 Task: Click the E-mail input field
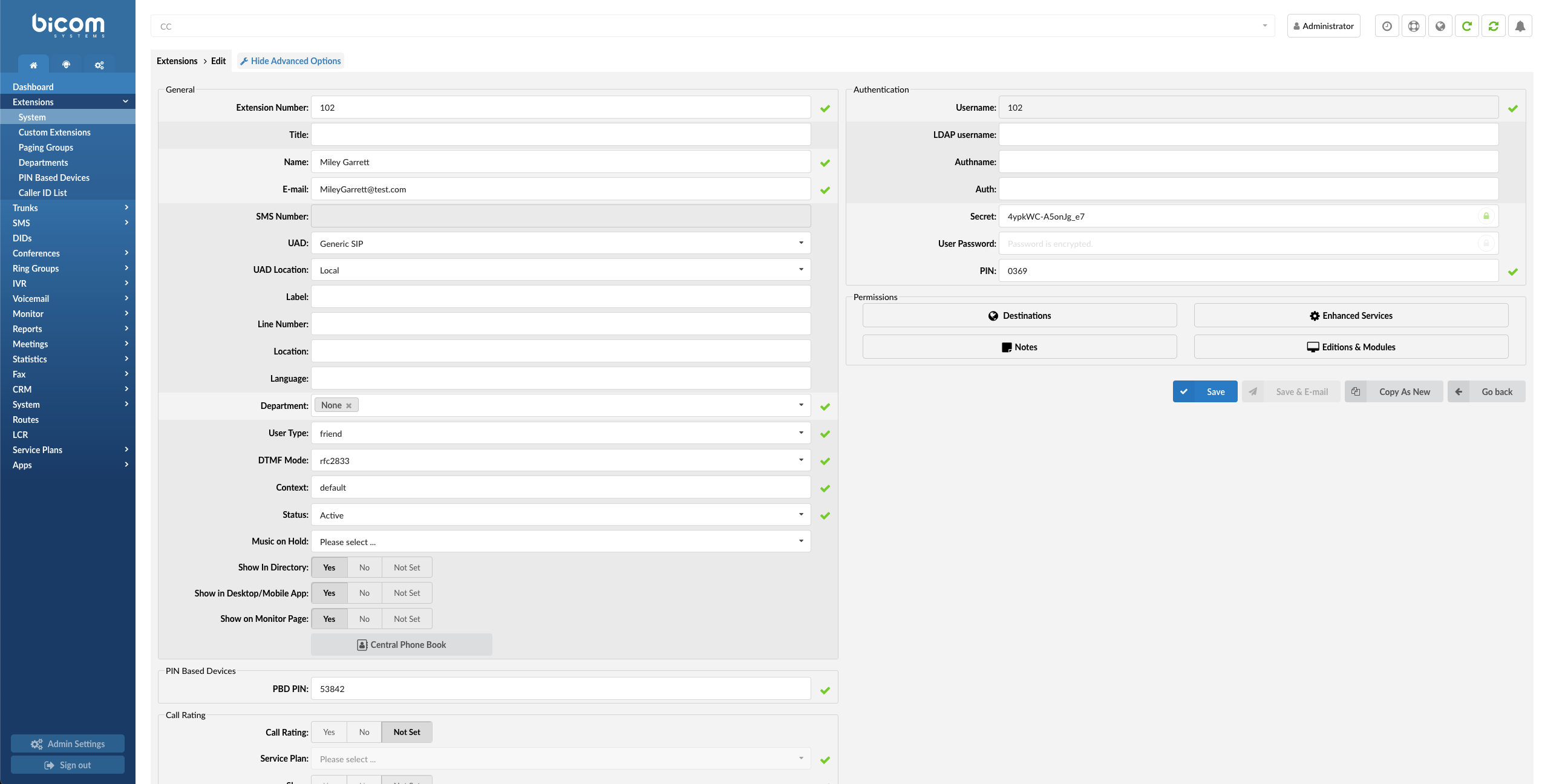coord(561,189)
